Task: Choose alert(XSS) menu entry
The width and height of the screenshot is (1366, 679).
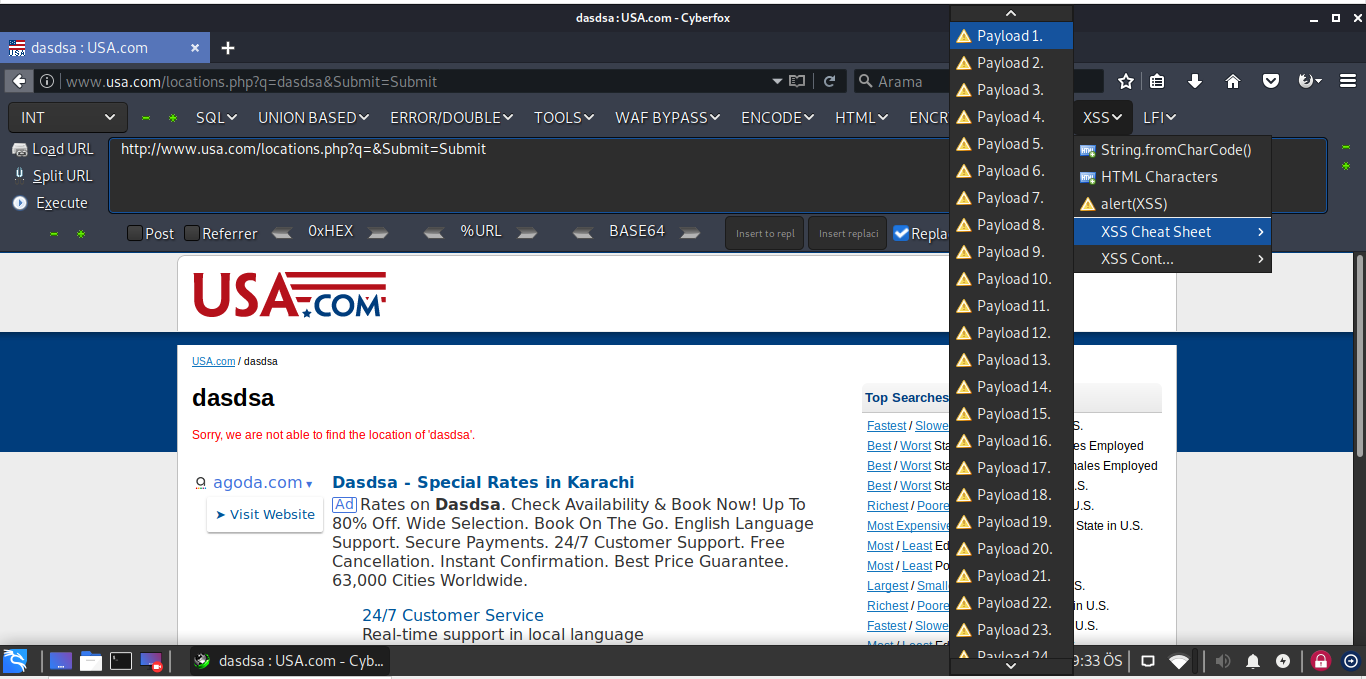Action: tap(1133, 204)
